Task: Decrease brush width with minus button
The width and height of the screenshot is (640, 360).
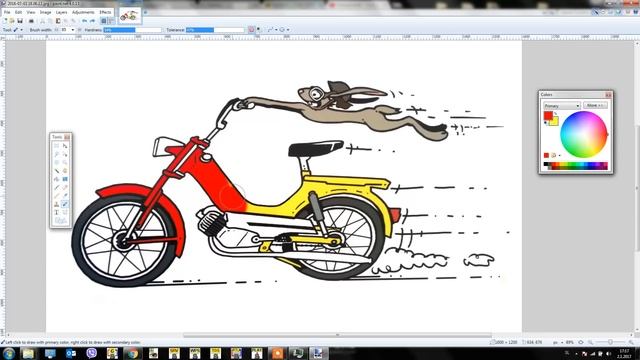Action: pos(56,30)
